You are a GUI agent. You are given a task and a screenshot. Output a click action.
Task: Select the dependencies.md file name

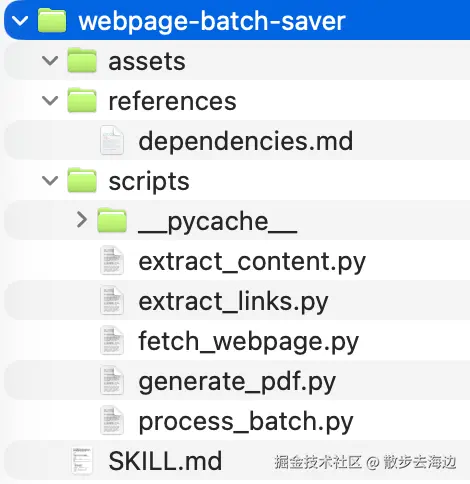246,141
